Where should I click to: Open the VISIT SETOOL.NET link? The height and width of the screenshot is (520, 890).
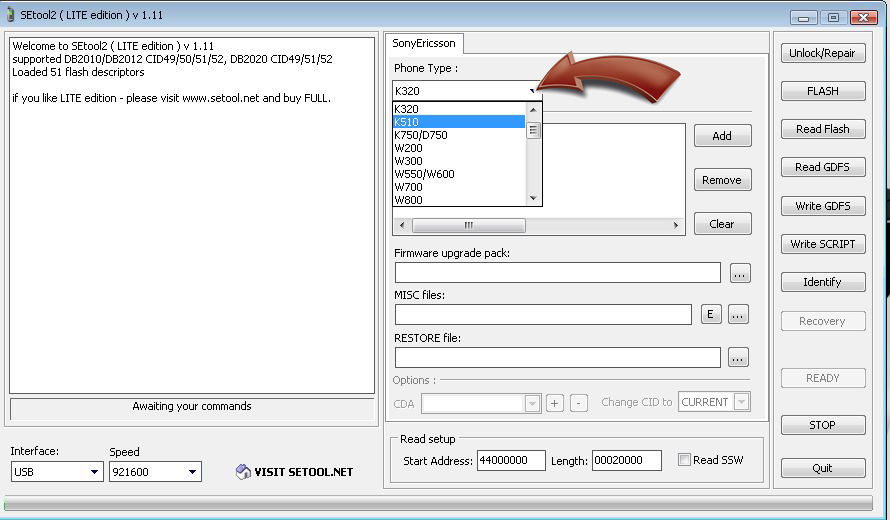303,472
